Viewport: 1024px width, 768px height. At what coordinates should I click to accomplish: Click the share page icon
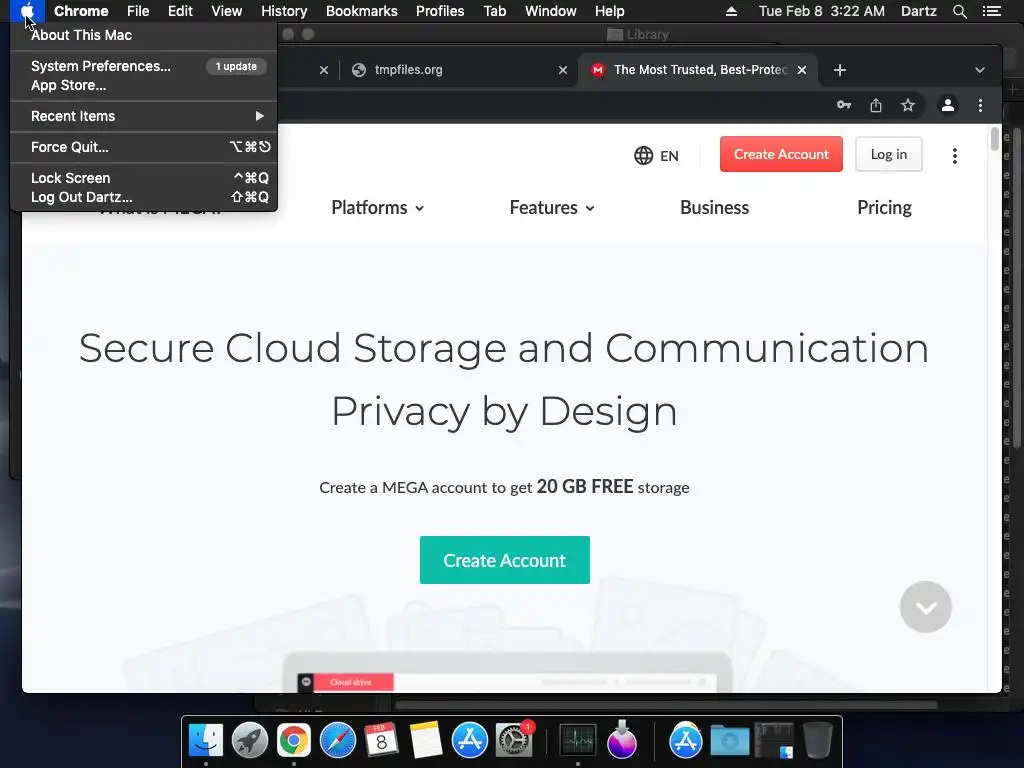click(876, 105)
